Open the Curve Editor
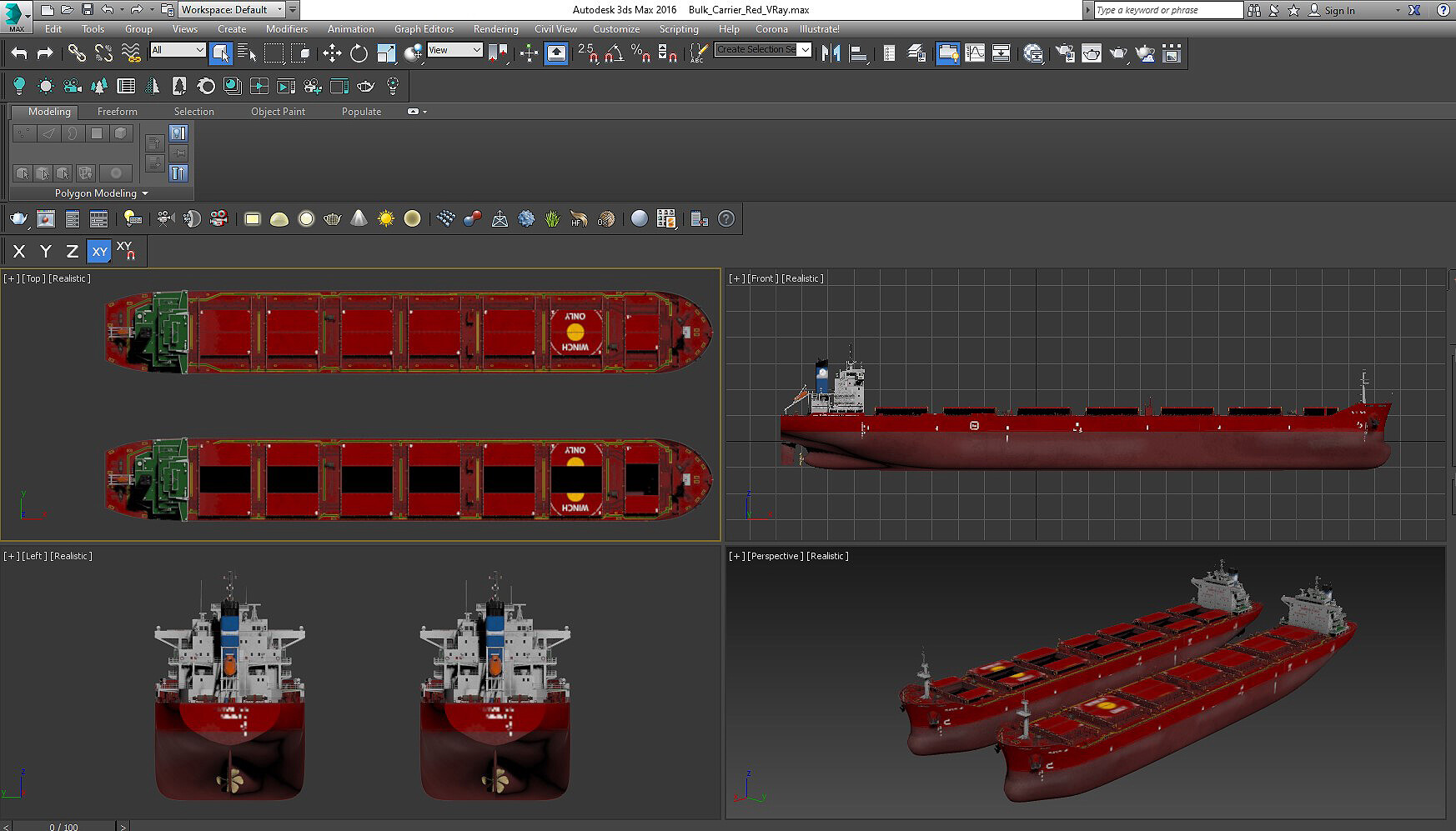Viewport: 1456px width, 831px height. [974, 53]
